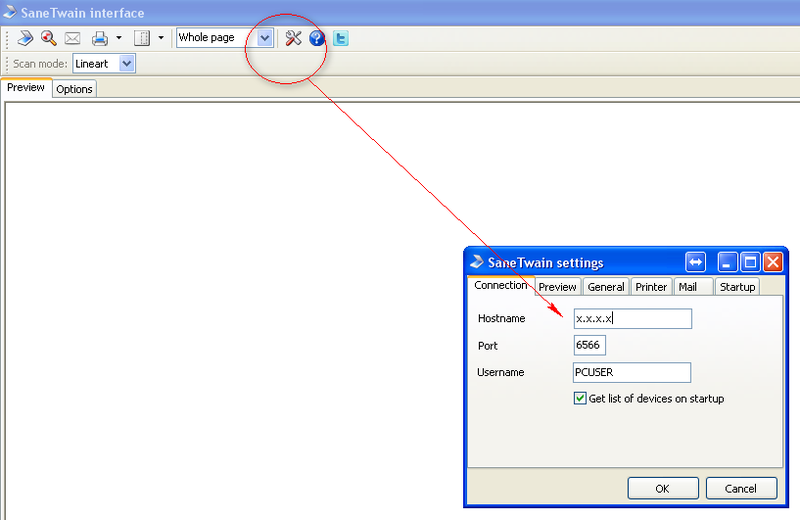This screenshot has width=800, height=520.
Task: Open the Startup tab in settings
Action: [x=737, y=287]
